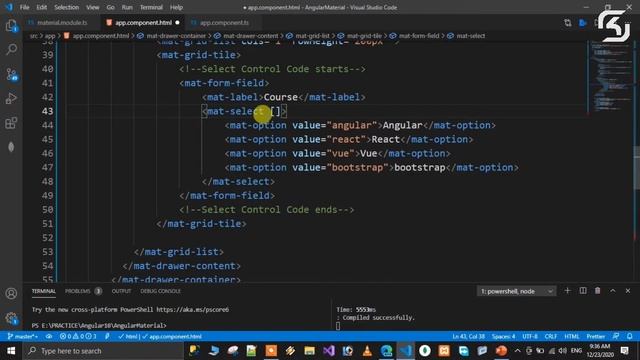Viewport: 640px width, 360px height.
Task: Click the HTML language mode status item
Action: [x=571, y=336]
